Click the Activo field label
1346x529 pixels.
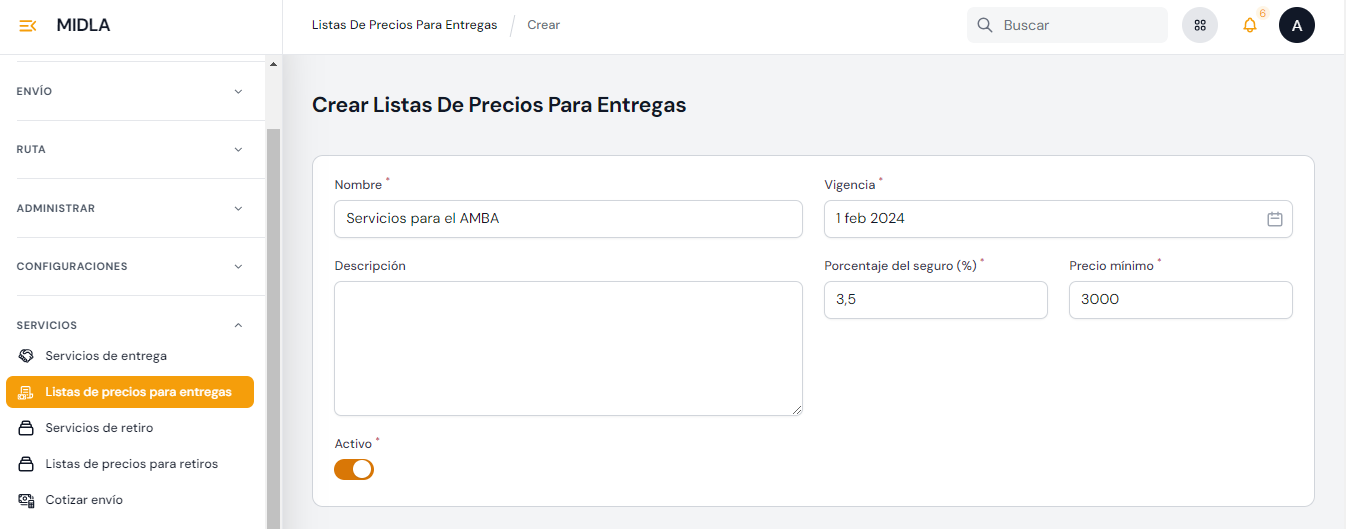[x=353, y=443]
